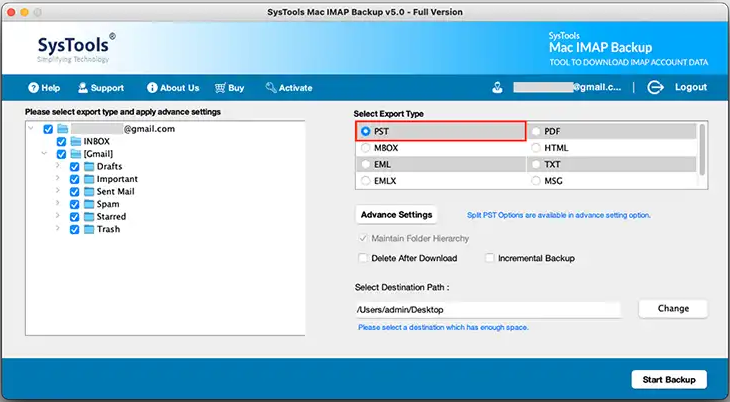Select the MBOX export type
Image resolution: width=730 pixels, height=402 pixels.
pyautogui.click(x=366, y=148)
